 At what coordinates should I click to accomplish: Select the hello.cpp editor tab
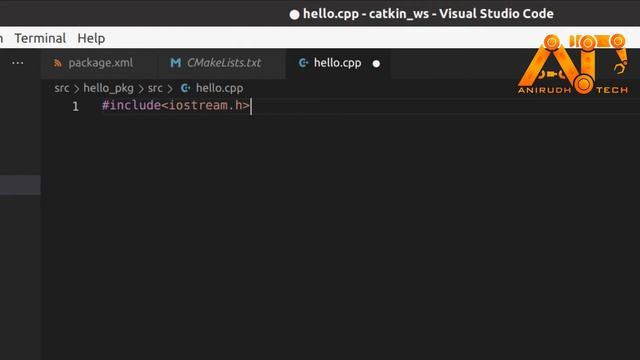pyautogui.click(x=337, y=63)
